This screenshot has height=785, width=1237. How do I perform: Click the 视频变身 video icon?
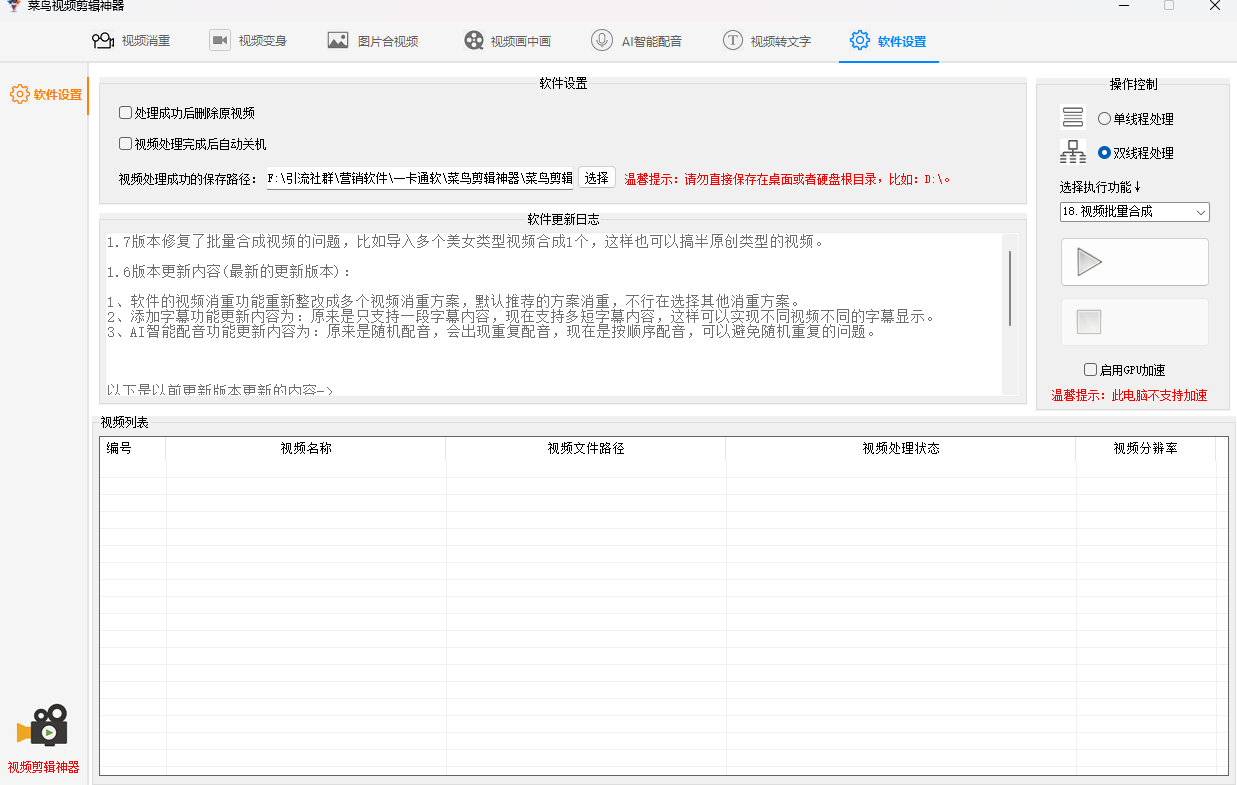tap(220, 41)
